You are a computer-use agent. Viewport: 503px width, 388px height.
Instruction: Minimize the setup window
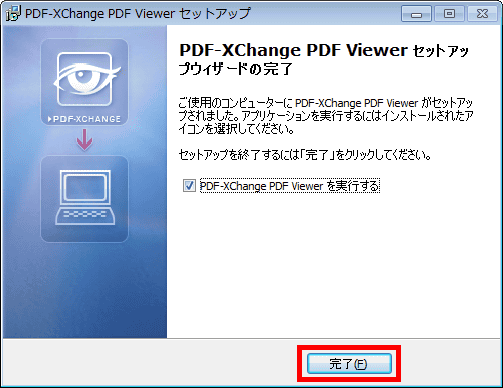[x=416, y=14]
